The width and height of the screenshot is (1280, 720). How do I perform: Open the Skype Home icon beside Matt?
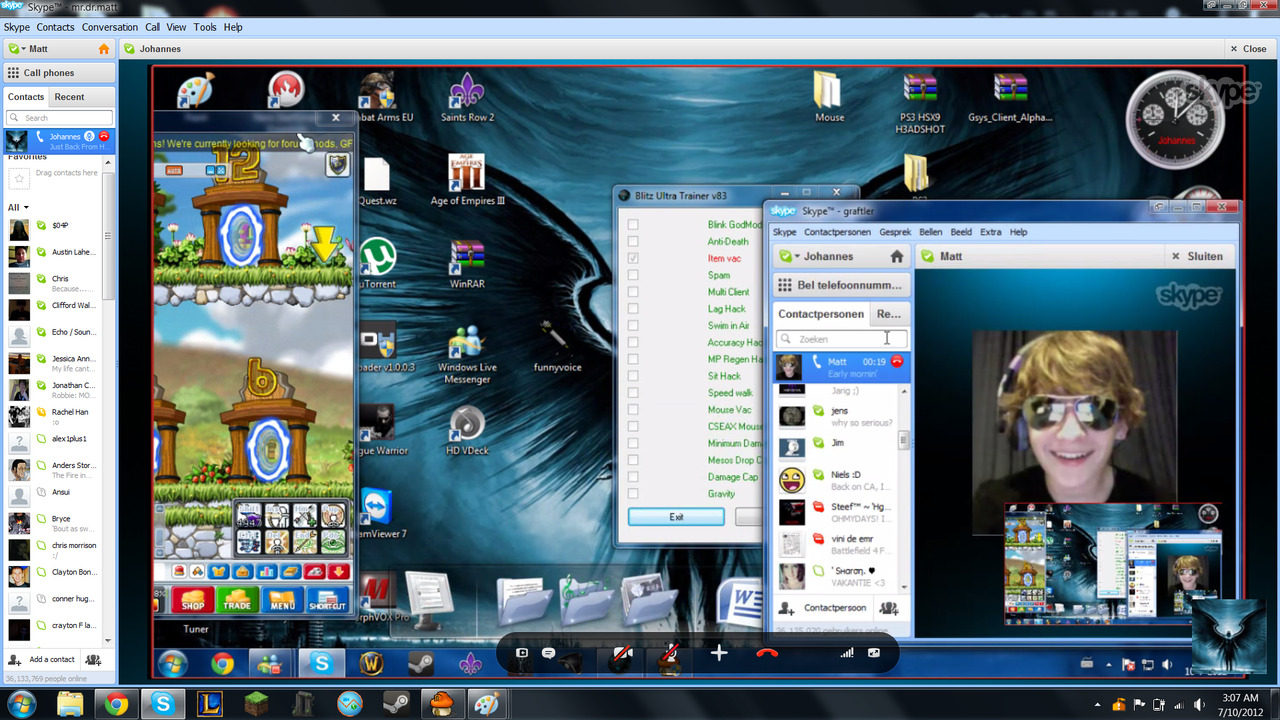[104, 49]
